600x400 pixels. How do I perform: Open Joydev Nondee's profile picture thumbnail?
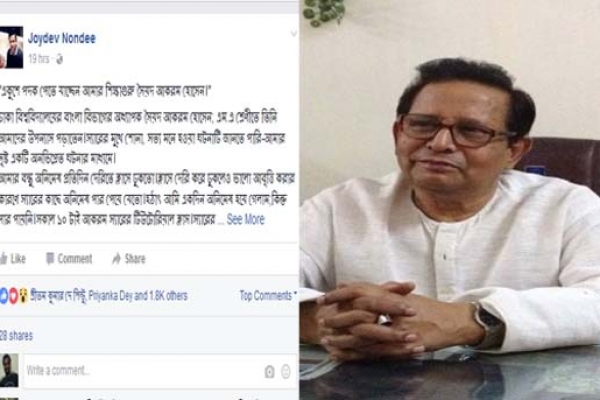11,47
